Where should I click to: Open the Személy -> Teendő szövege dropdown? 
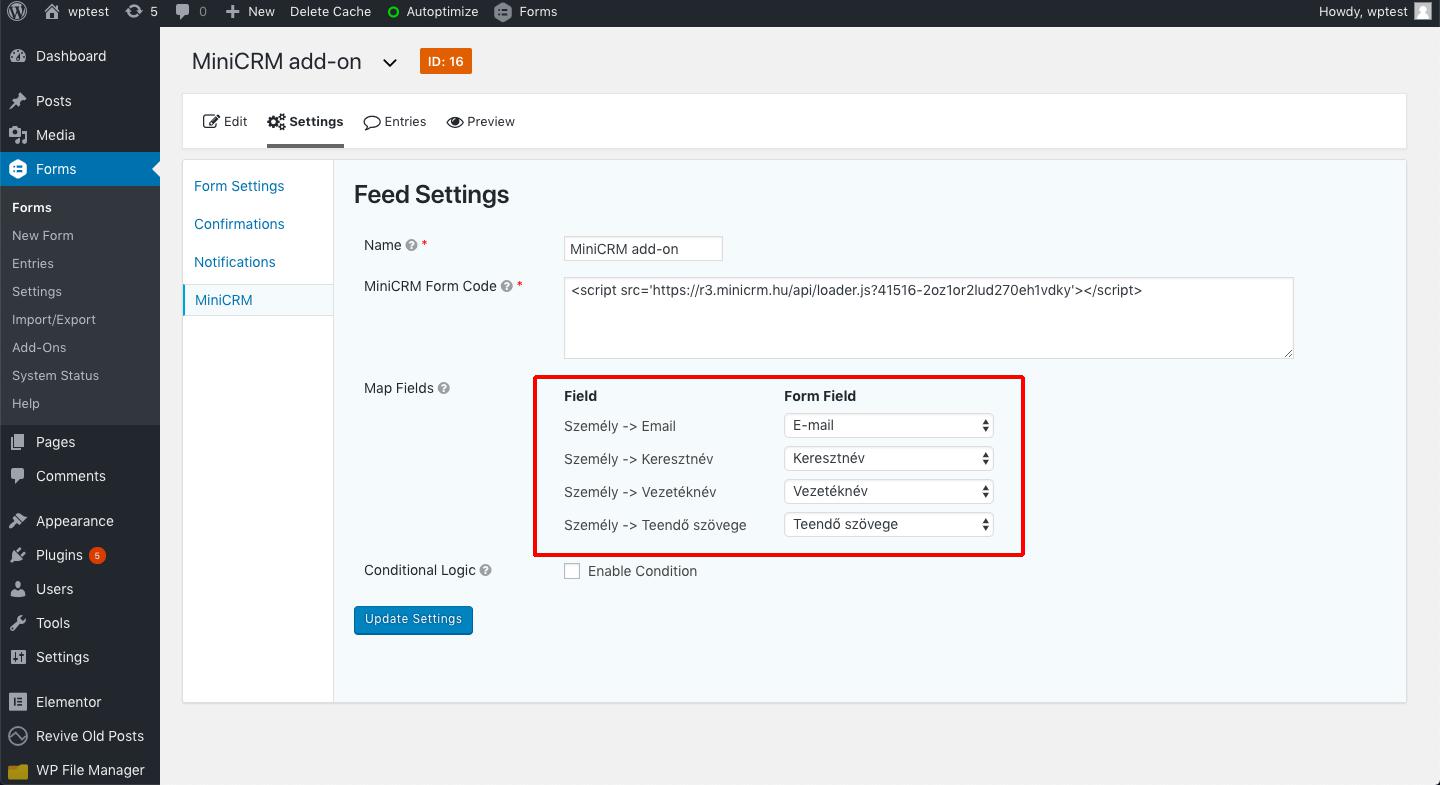889,524
